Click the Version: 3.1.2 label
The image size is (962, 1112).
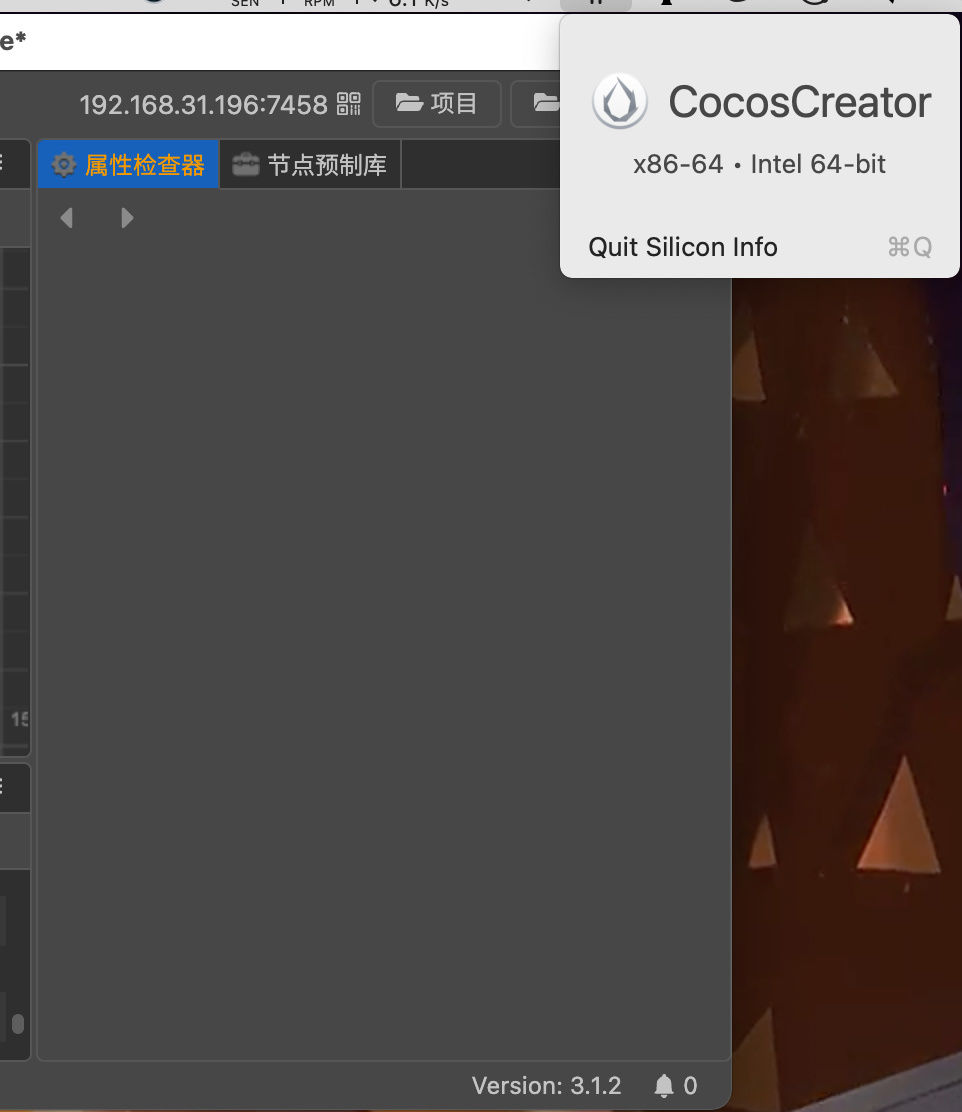point(546,1086)
